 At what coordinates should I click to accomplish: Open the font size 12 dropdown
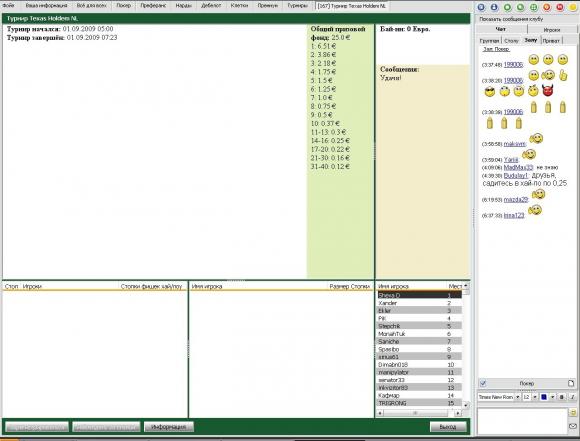(535, 397)
